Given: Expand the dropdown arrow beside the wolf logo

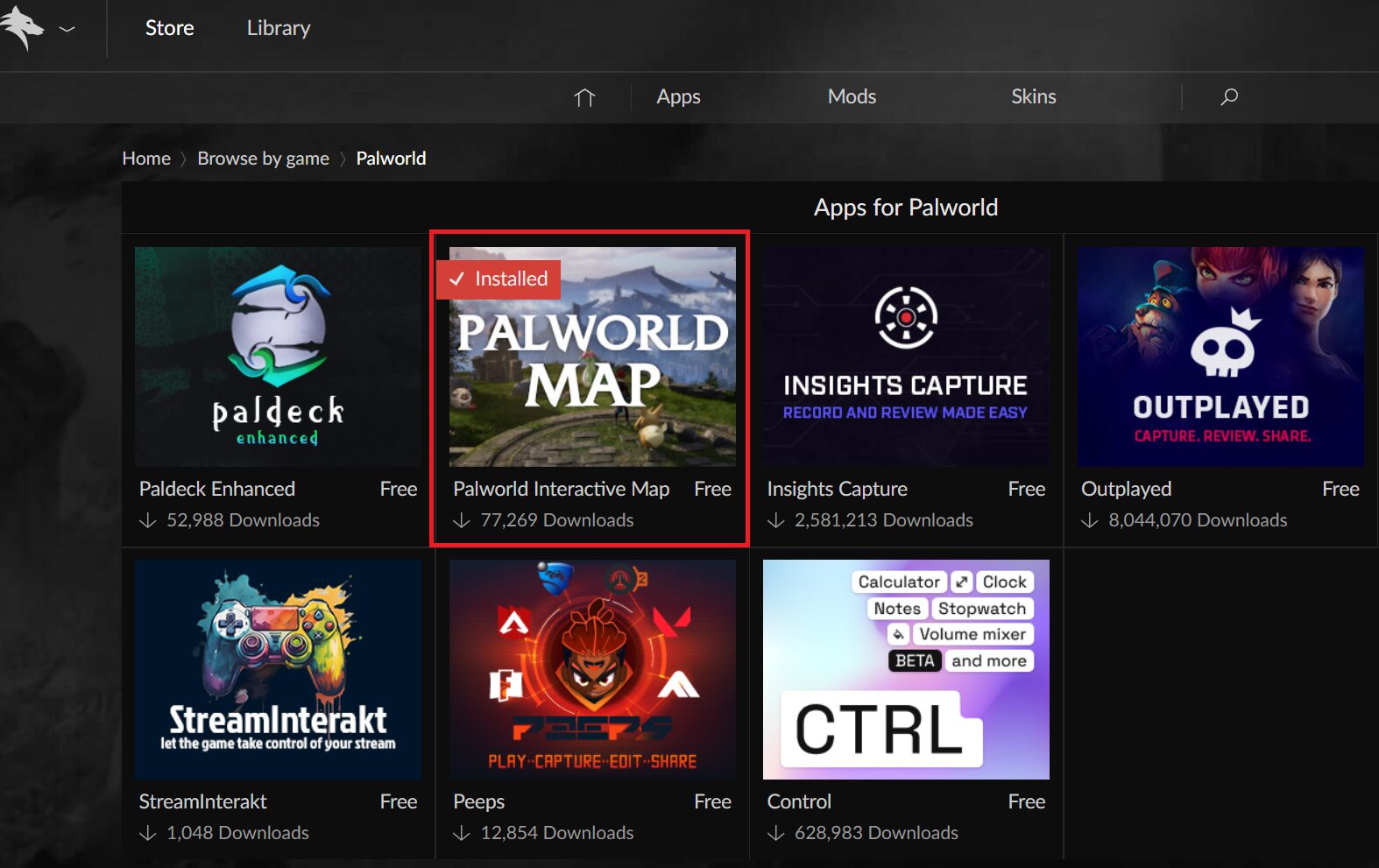Looking at the screenshot, I should [67, 29].
